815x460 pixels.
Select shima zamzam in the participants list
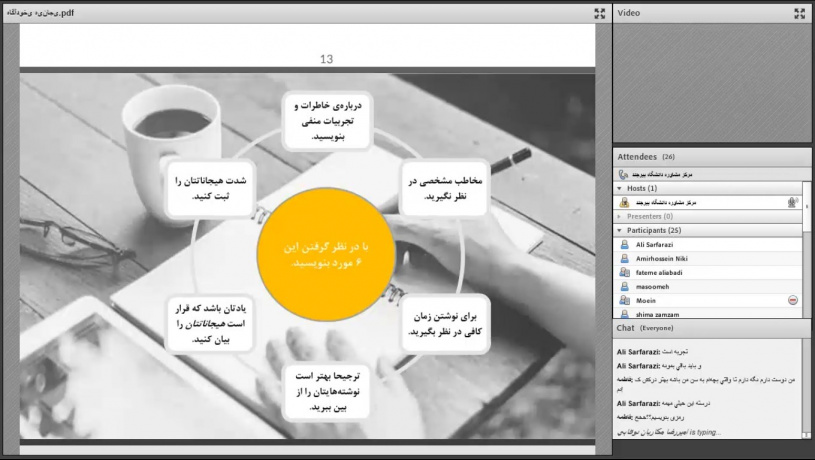tap(708, 313)
